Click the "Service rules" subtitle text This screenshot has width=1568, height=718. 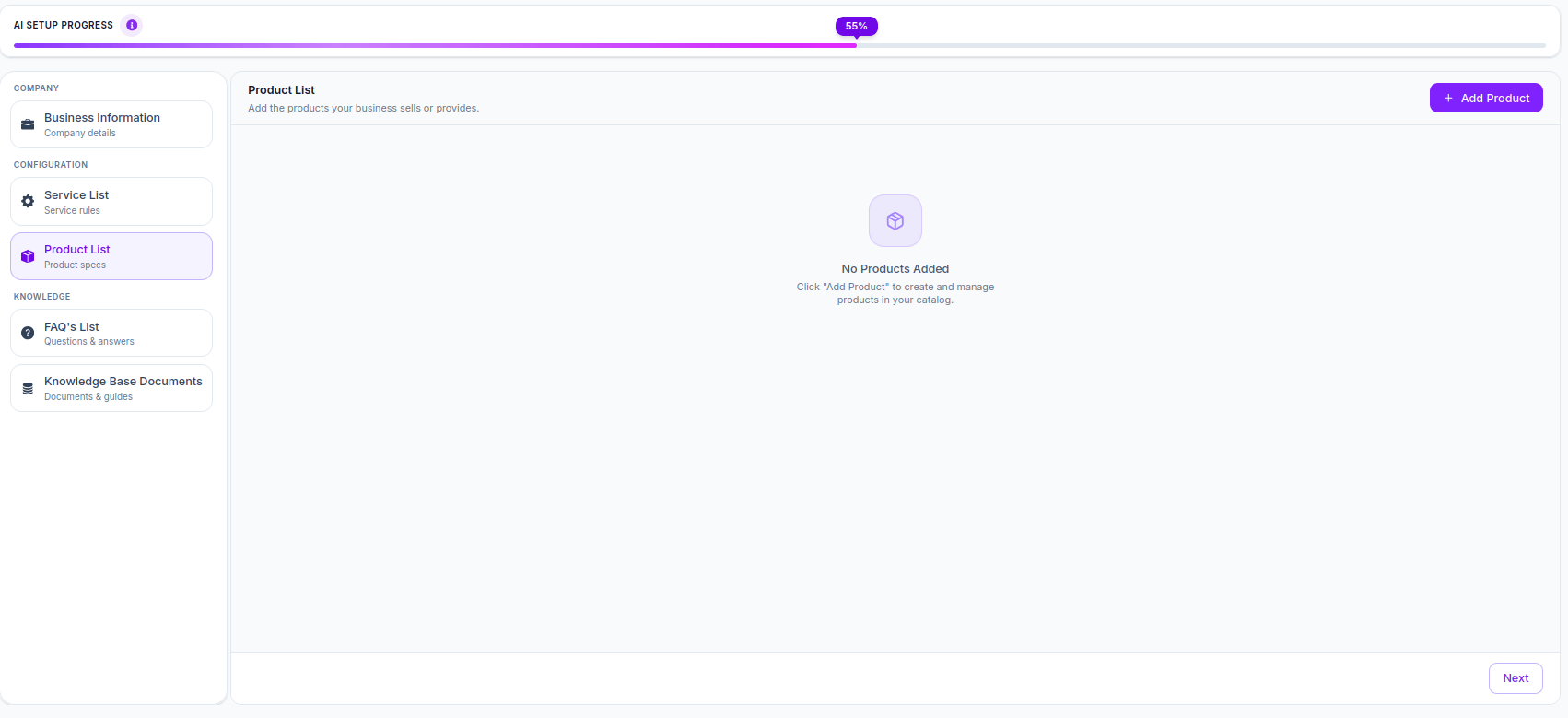point(72,210)
